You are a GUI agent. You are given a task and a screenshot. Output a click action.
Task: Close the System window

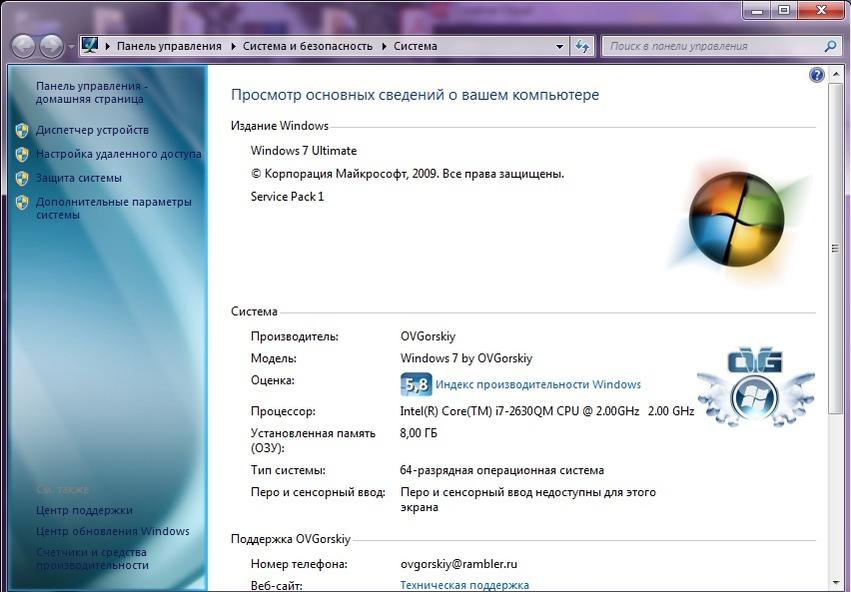pyautogui.click(x=822, y=10)
